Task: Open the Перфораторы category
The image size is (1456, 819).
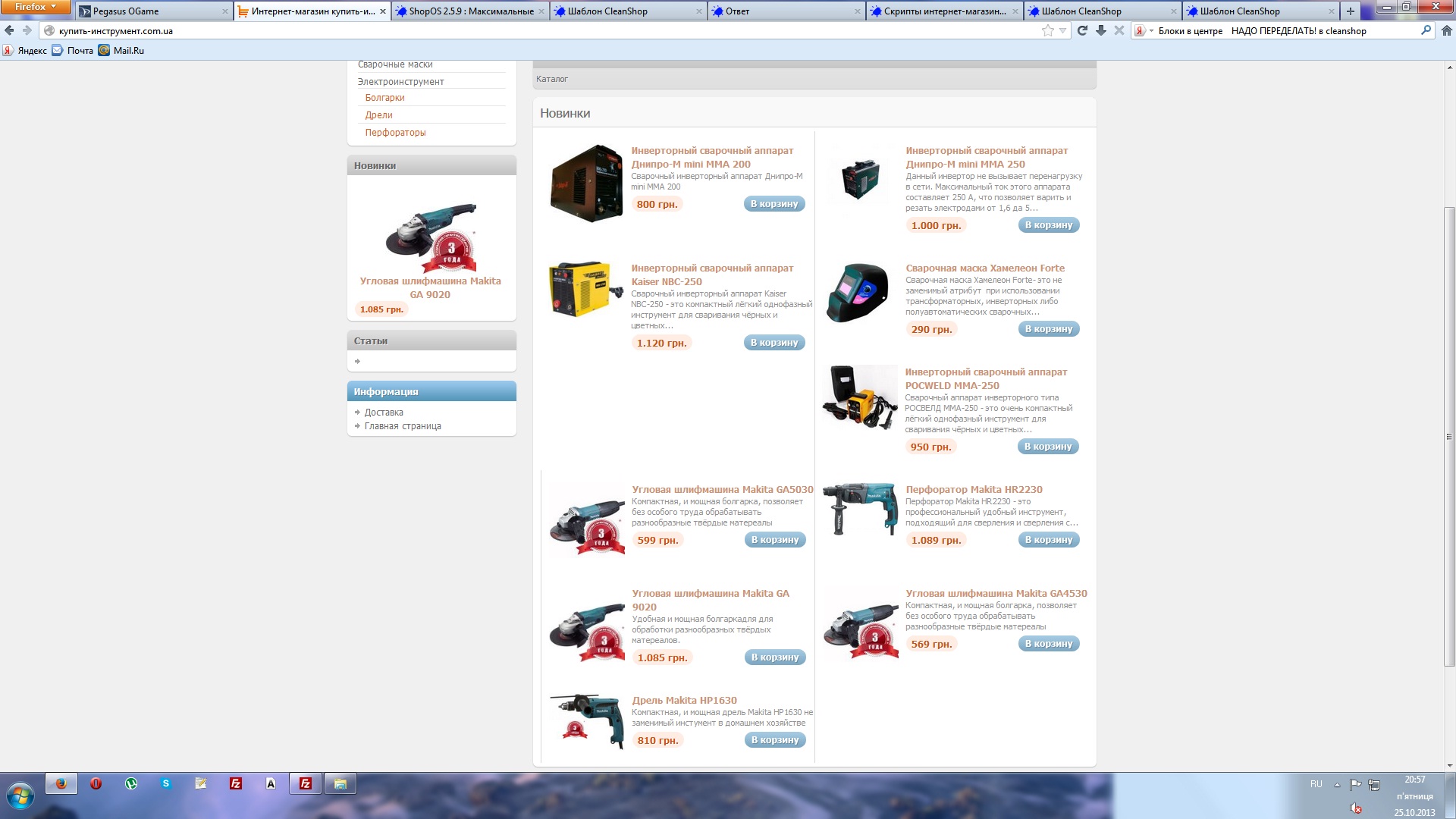Action: [x=395, y=133]
